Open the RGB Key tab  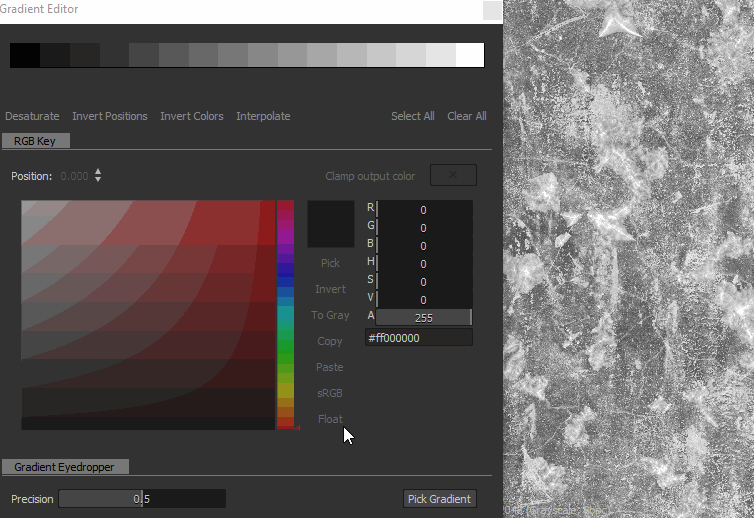click(36, 141)
